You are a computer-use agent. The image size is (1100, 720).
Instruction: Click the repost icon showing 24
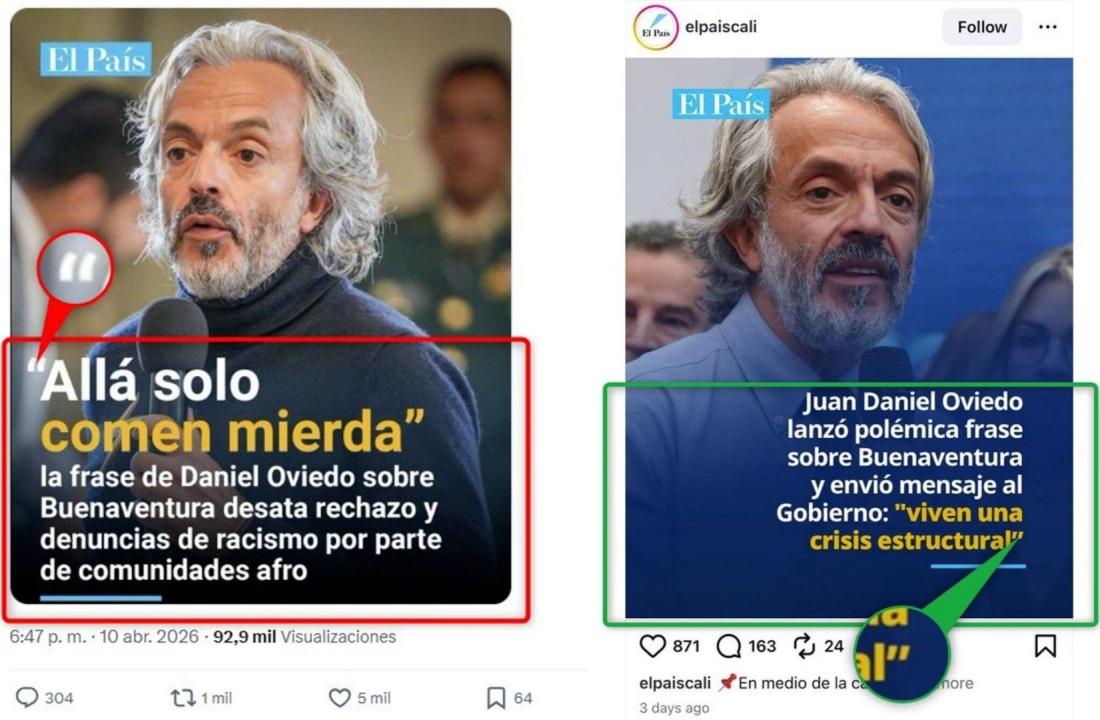tap(804, 646)
